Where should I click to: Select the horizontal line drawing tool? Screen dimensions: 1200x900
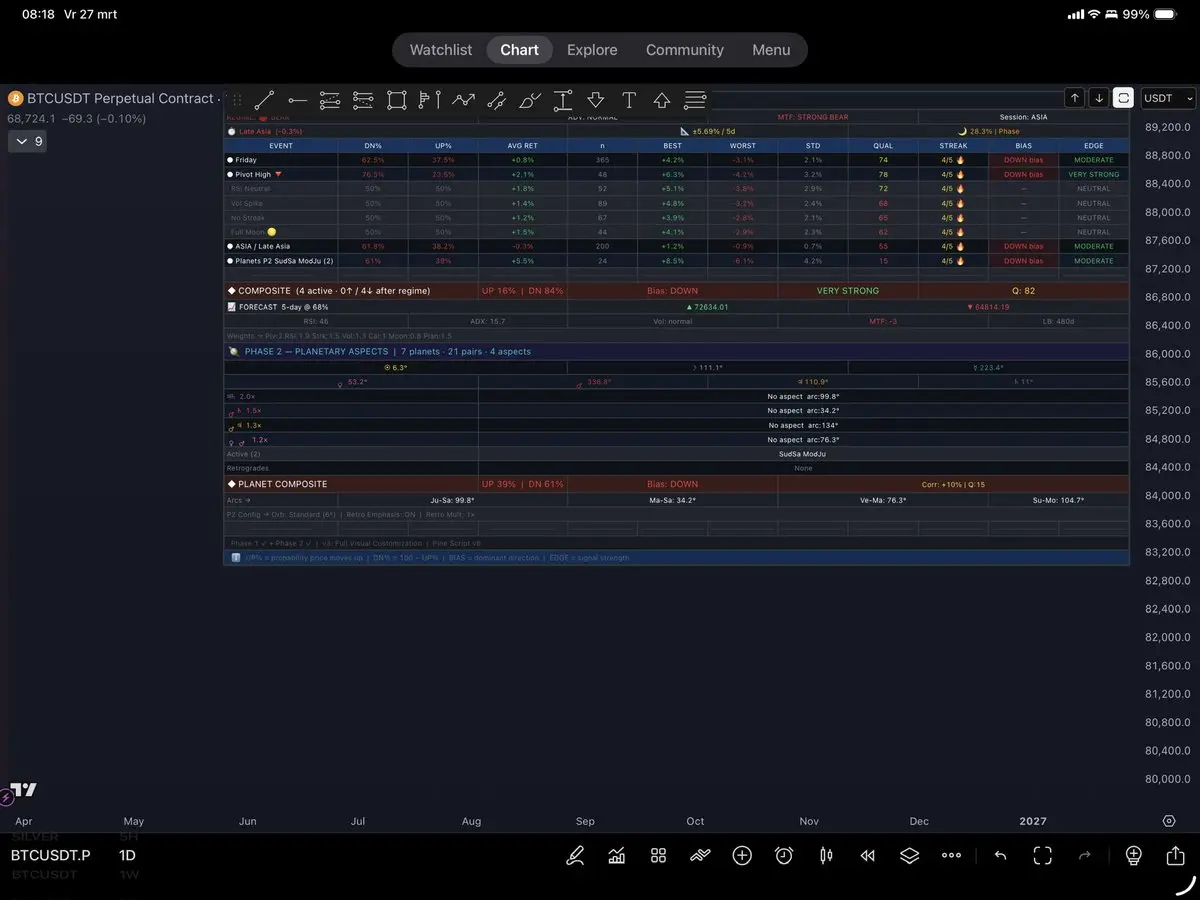coord(297,100)
